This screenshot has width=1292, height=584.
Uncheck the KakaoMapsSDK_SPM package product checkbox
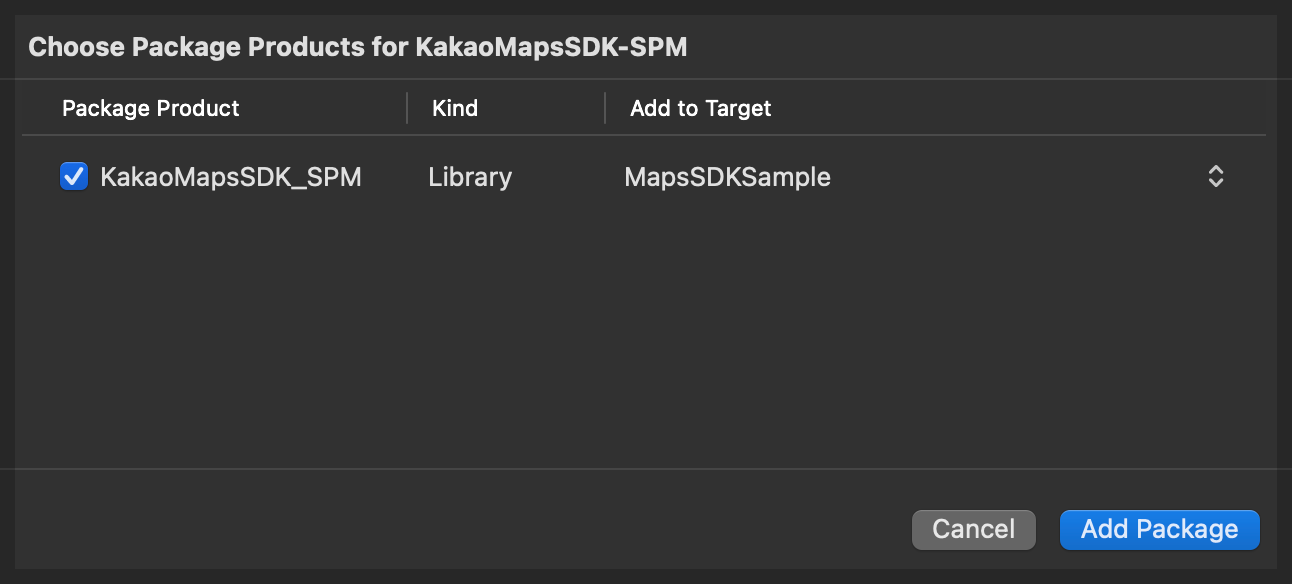[x=74, y=177]
